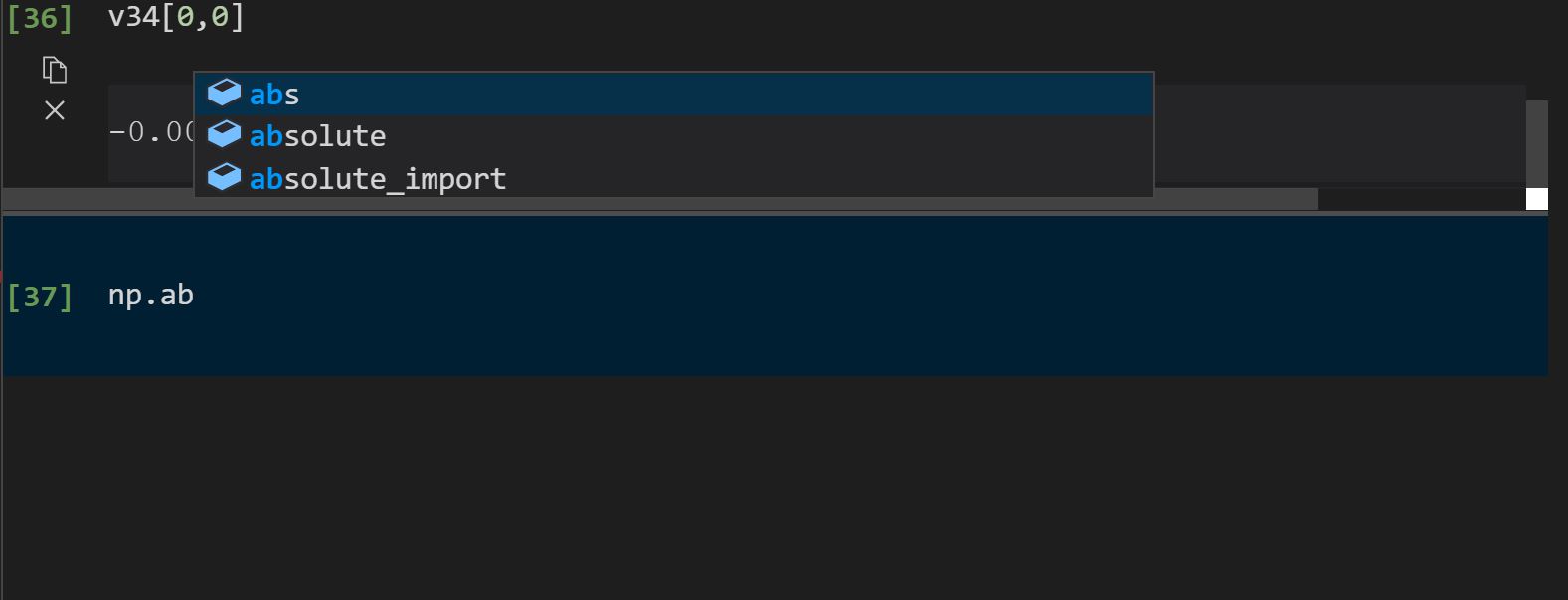Clear cell 36 output via the X icon
Viewport: 1568px width, 600px height.
55,110
